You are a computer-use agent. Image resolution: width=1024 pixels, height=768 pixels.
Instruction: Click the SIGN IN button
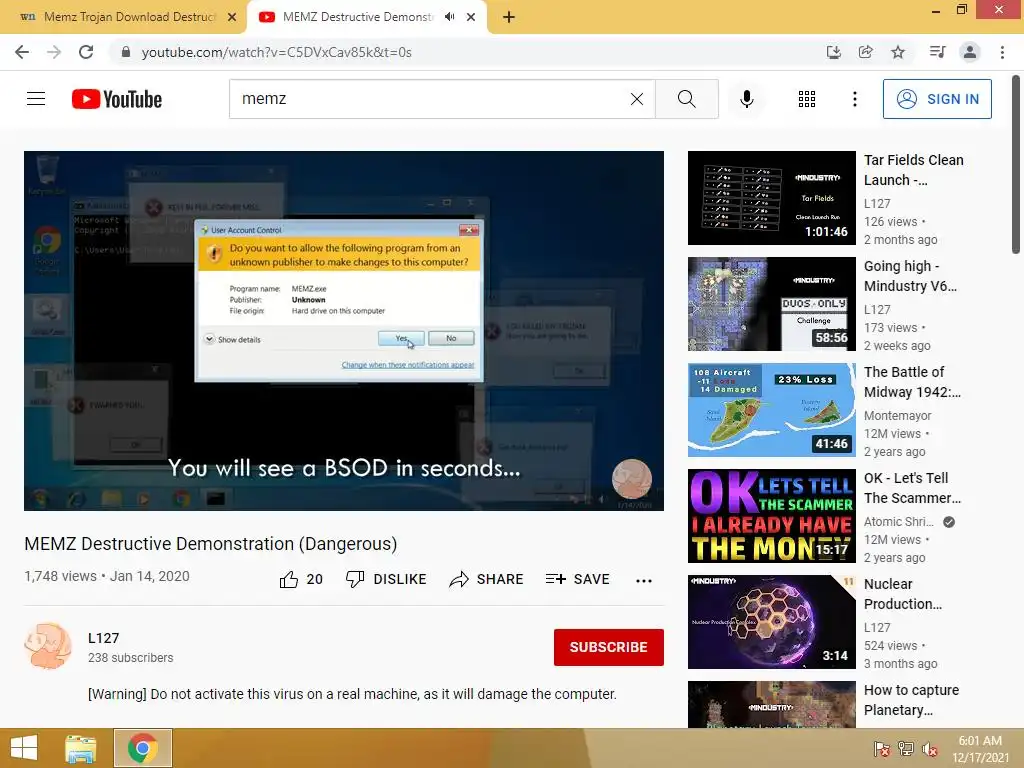coord(937,99)
